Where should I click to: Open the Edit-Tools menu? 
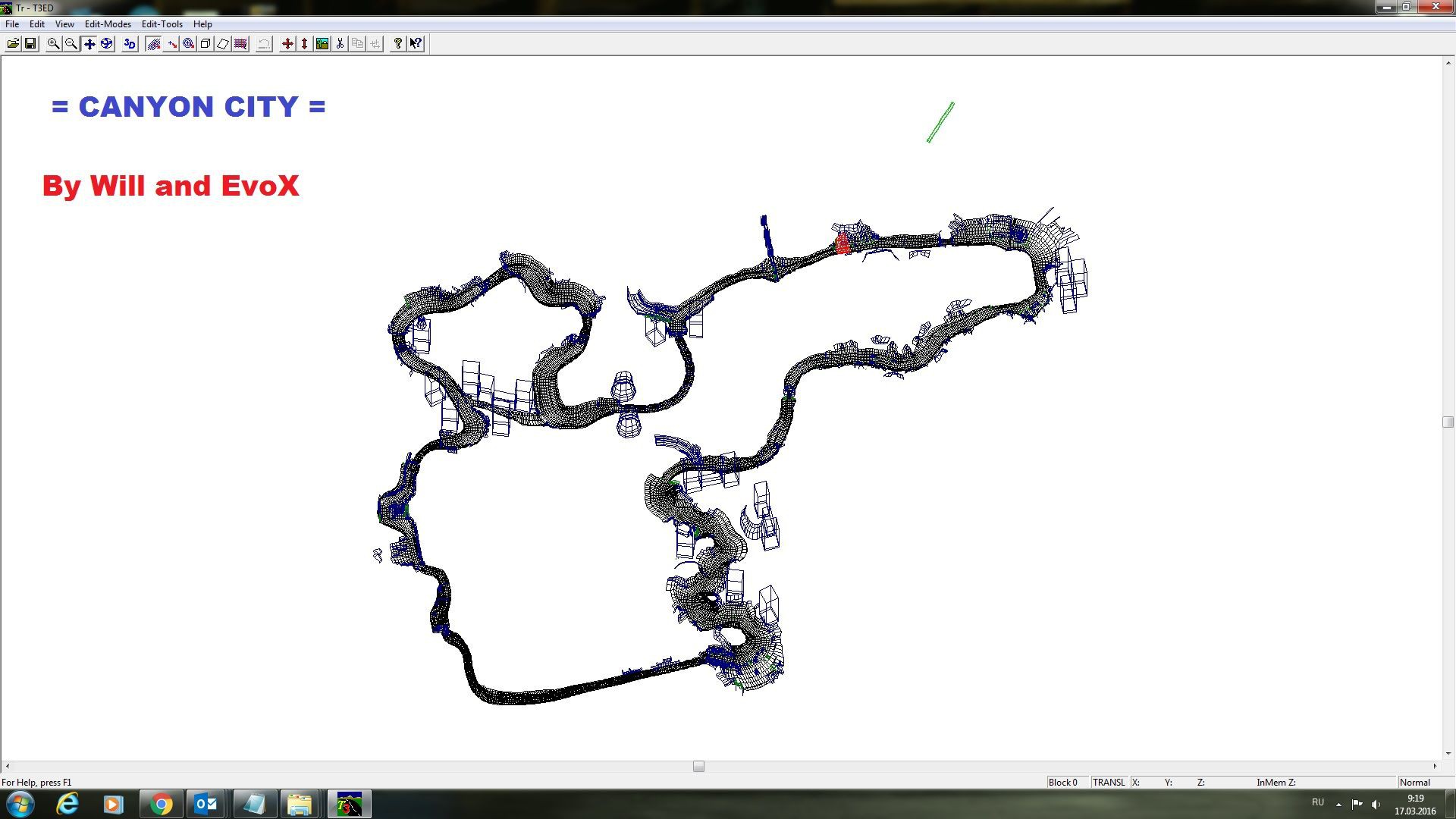coord(162,24)
